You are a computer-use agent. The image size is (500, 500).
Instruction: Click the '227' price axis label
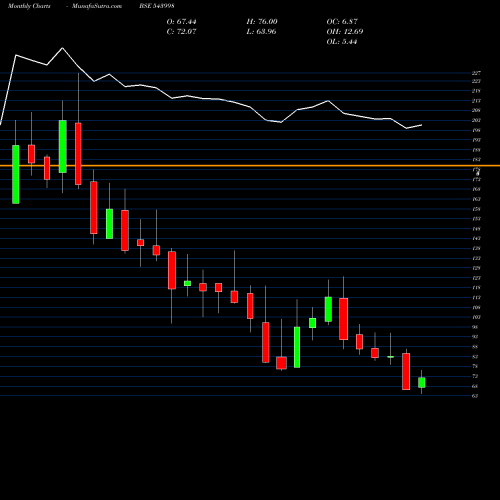(x=476, y=73)
